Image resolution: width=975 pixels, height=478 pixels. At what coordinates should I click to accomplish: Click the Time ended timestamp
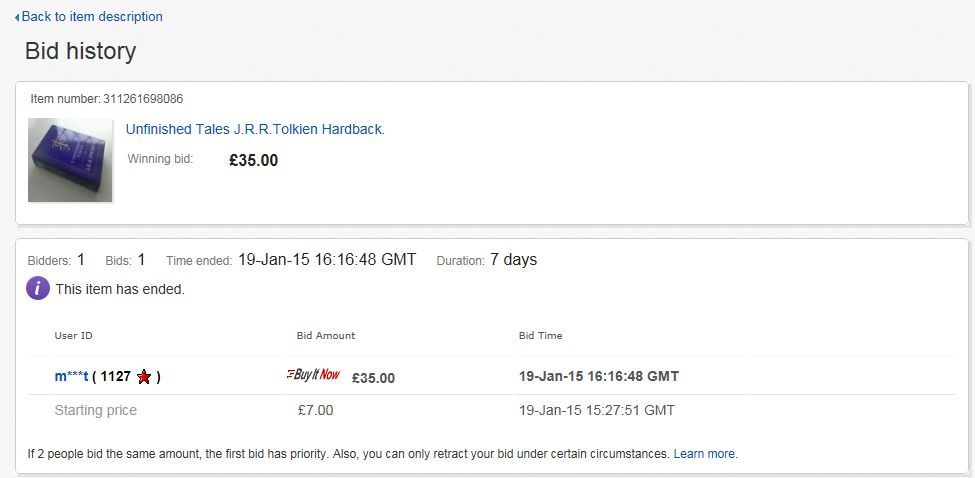[327, 259]
